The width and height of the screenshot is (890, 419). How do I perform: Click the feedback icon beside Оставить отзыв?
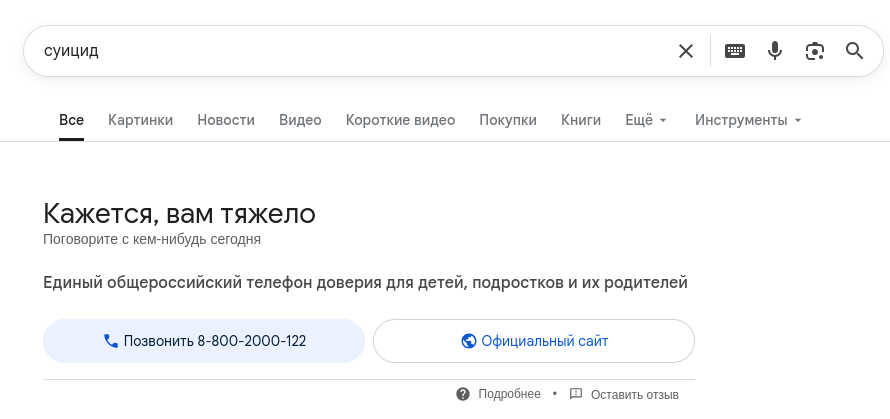(x=575, y=394)
